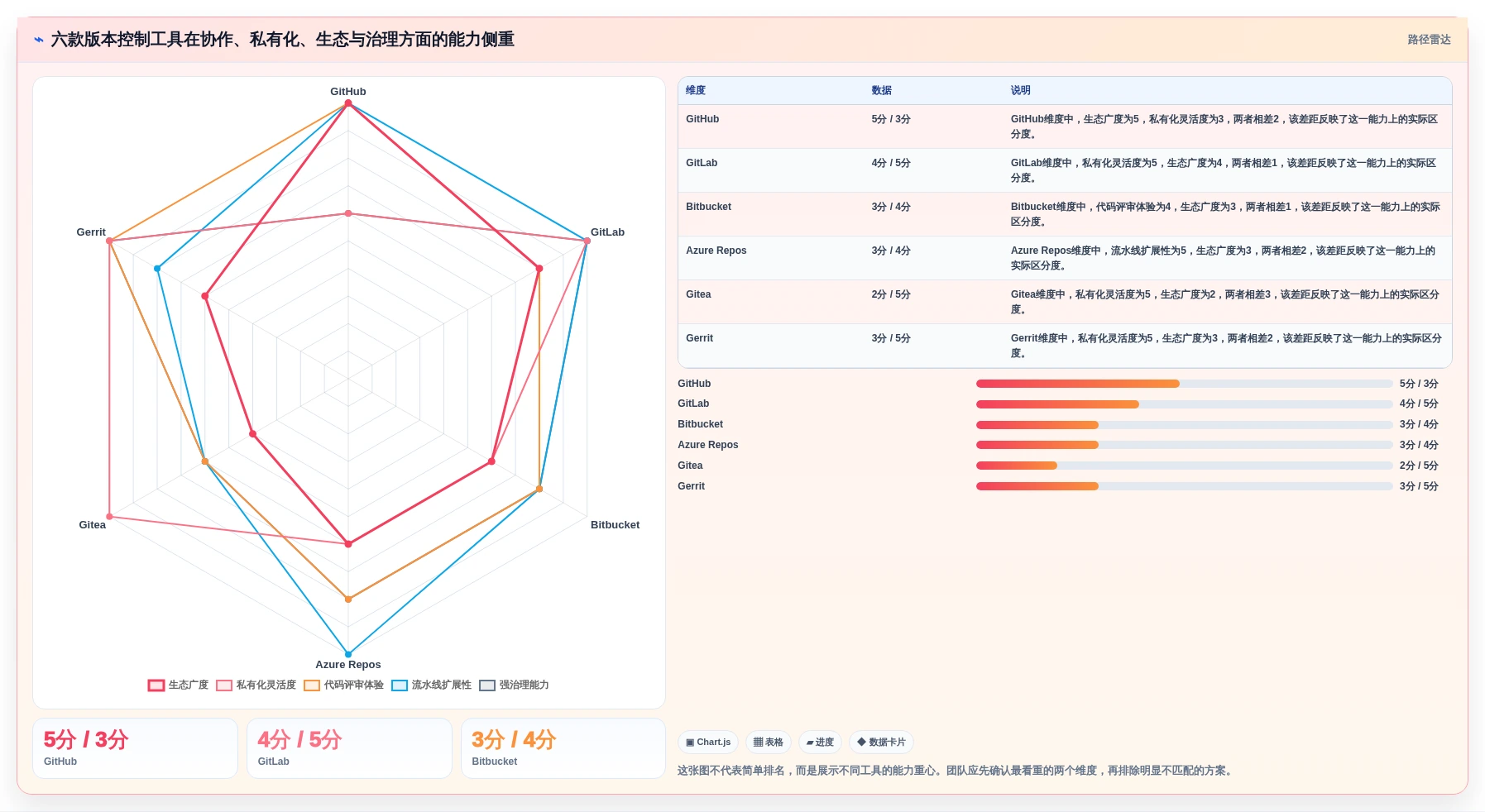Click the Gerrit progress bar

(x=1185, y=486)
